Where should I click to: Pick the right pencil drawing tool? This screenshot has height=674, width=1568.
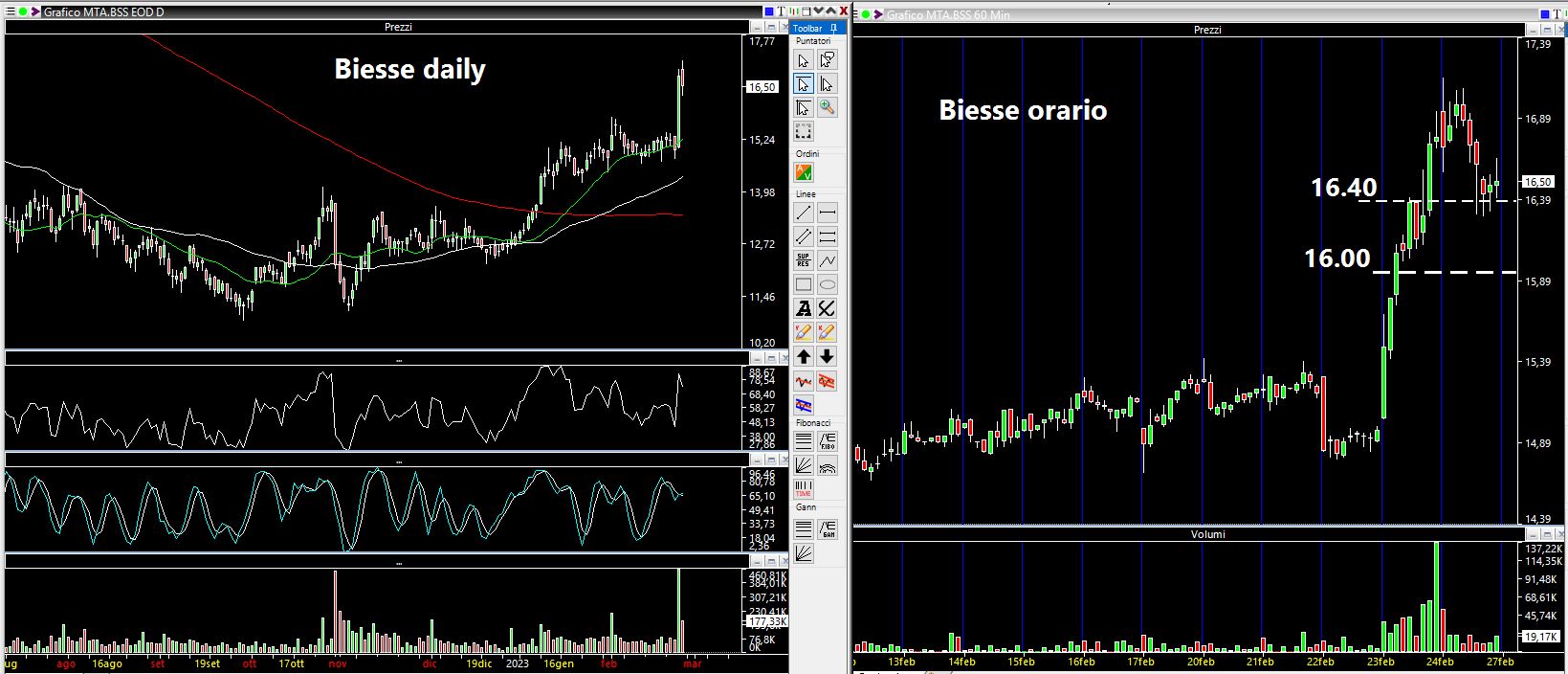coord(828,332)
